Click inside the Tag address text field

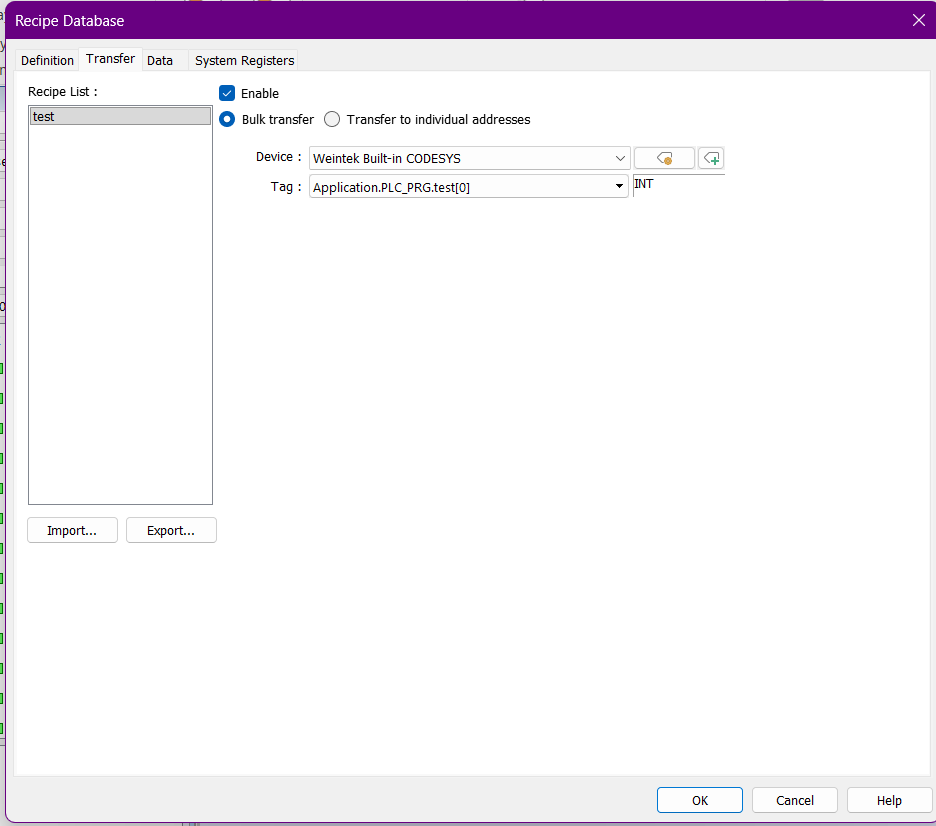460,186
